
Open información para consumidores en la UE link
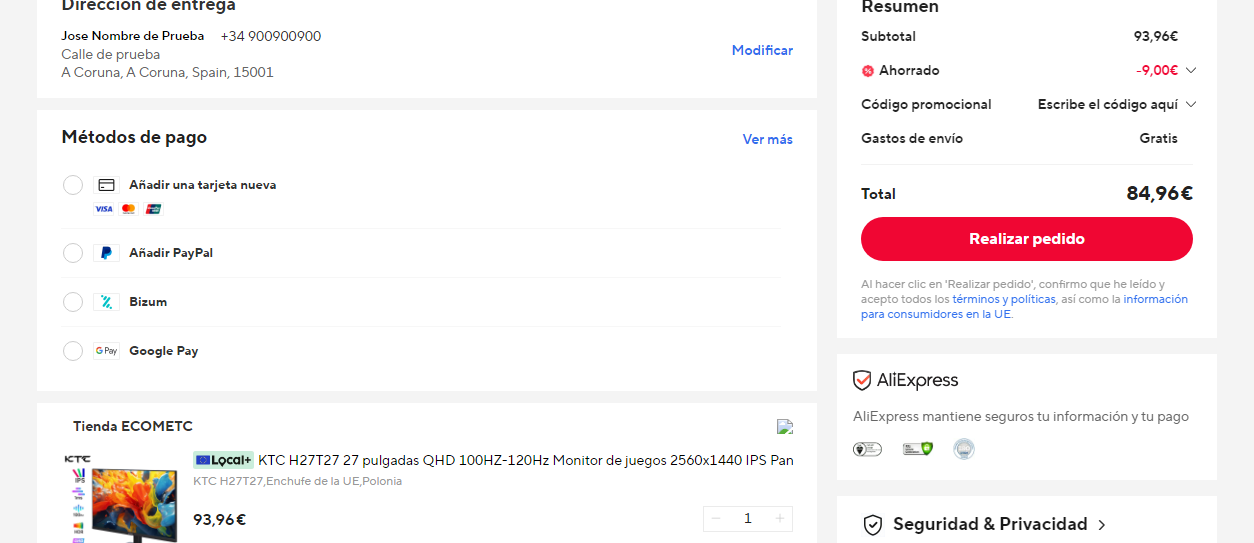[1024, 307]
